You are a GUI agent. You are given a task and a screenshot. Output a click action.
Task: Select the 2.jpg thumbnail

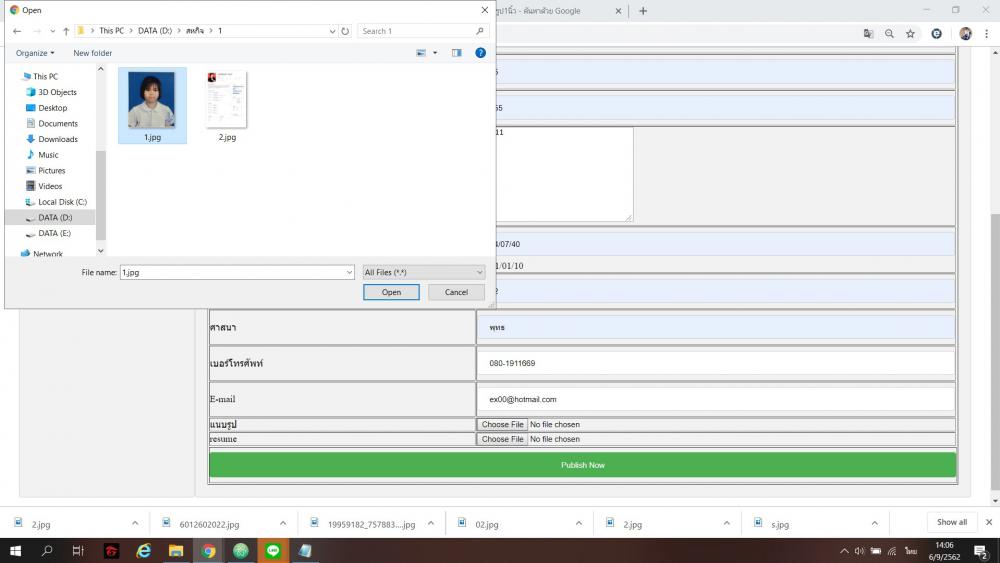[x=227, y=106]
